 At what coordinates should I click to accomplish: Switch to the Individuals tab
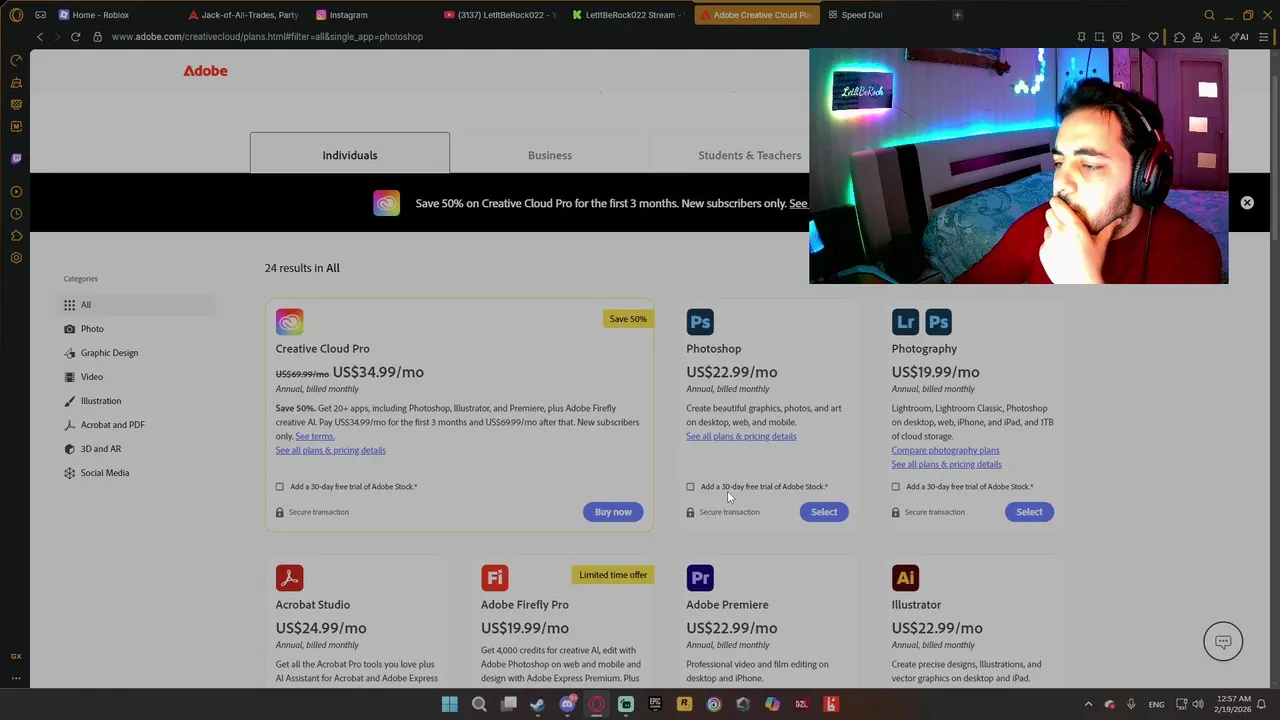click(350, 155)
